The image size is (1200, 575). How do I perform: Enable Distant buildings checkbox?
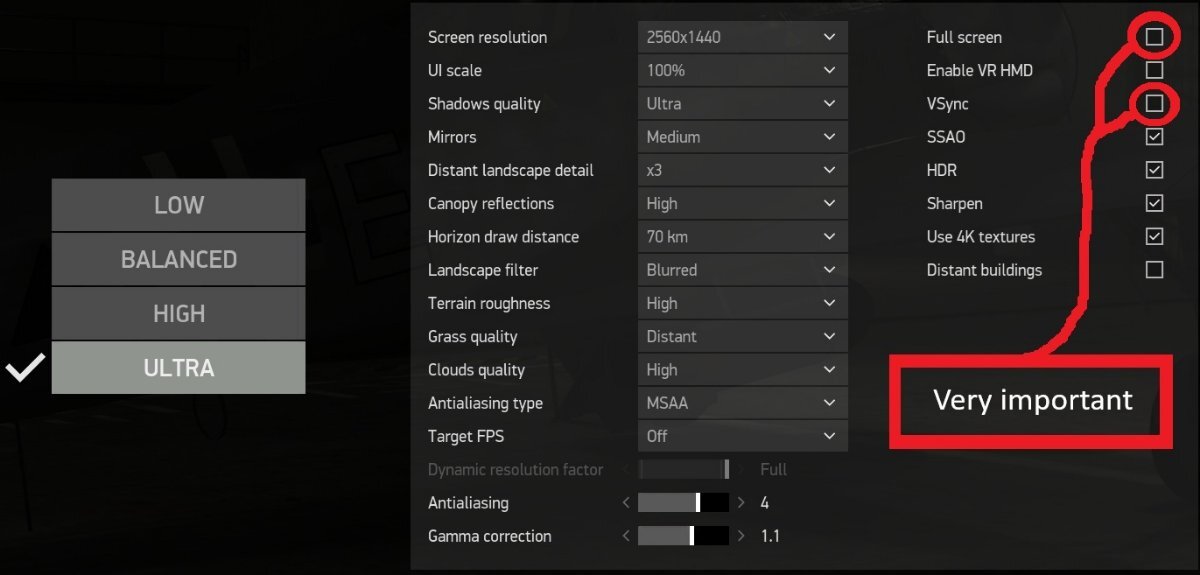pos(1154,270)
